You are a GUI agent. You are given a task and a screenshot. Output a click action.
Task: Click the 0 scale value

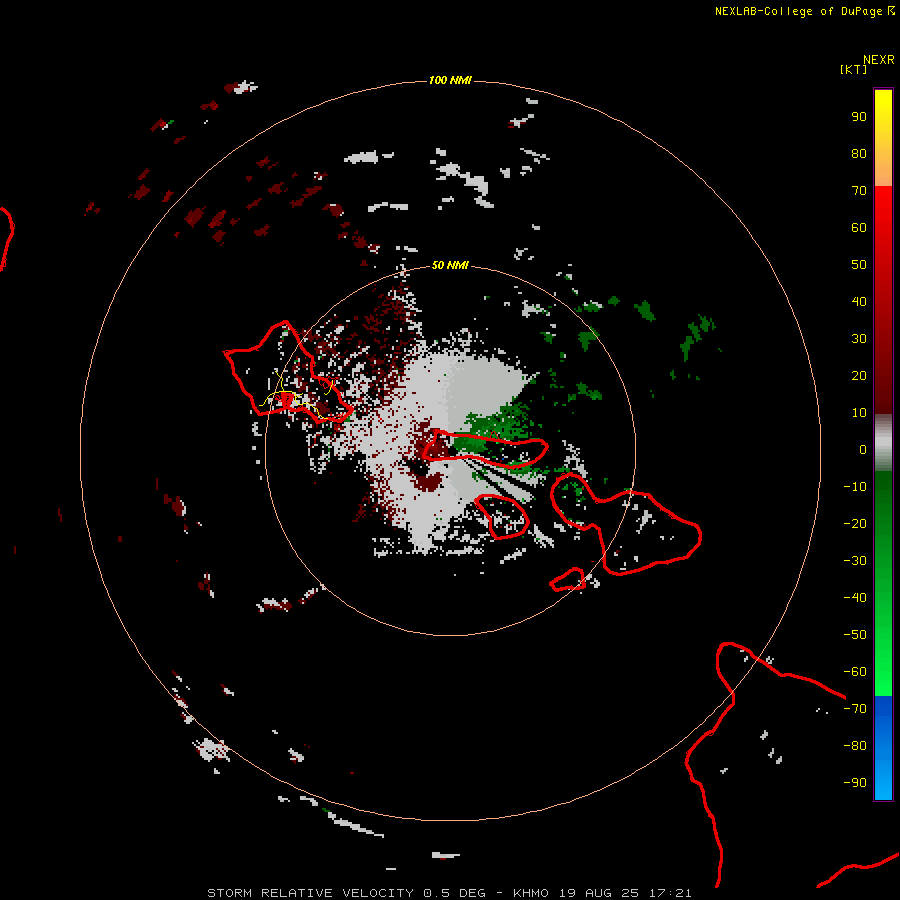point(863,450)
